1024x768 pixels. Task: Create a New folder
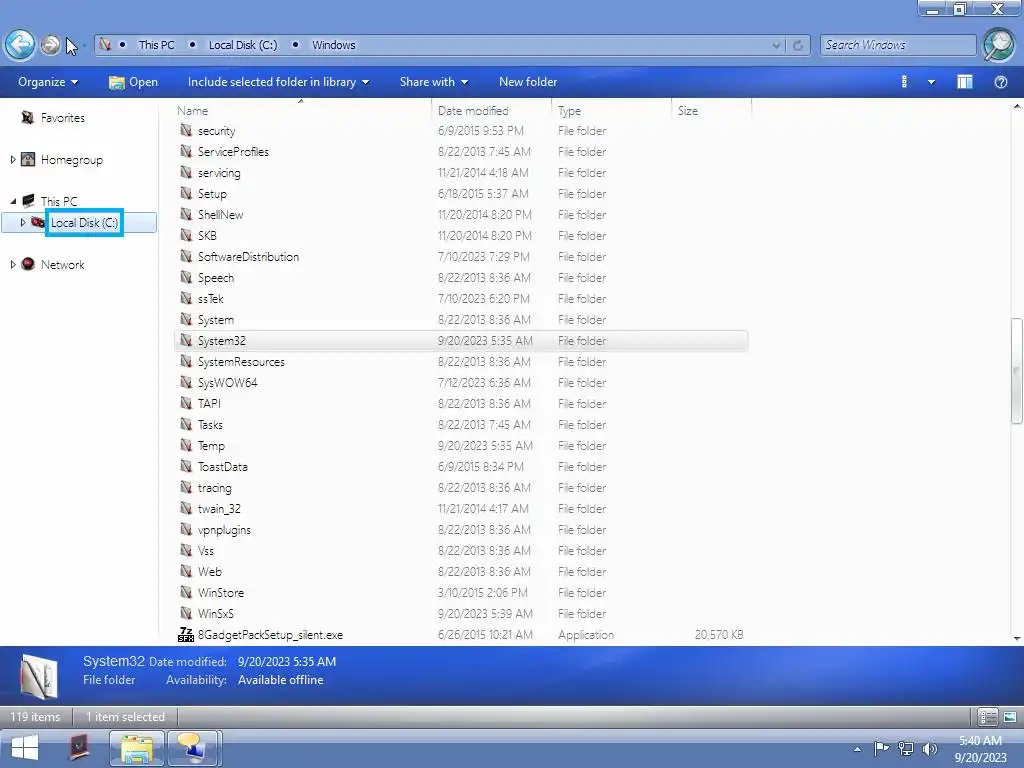pos(528,82)
